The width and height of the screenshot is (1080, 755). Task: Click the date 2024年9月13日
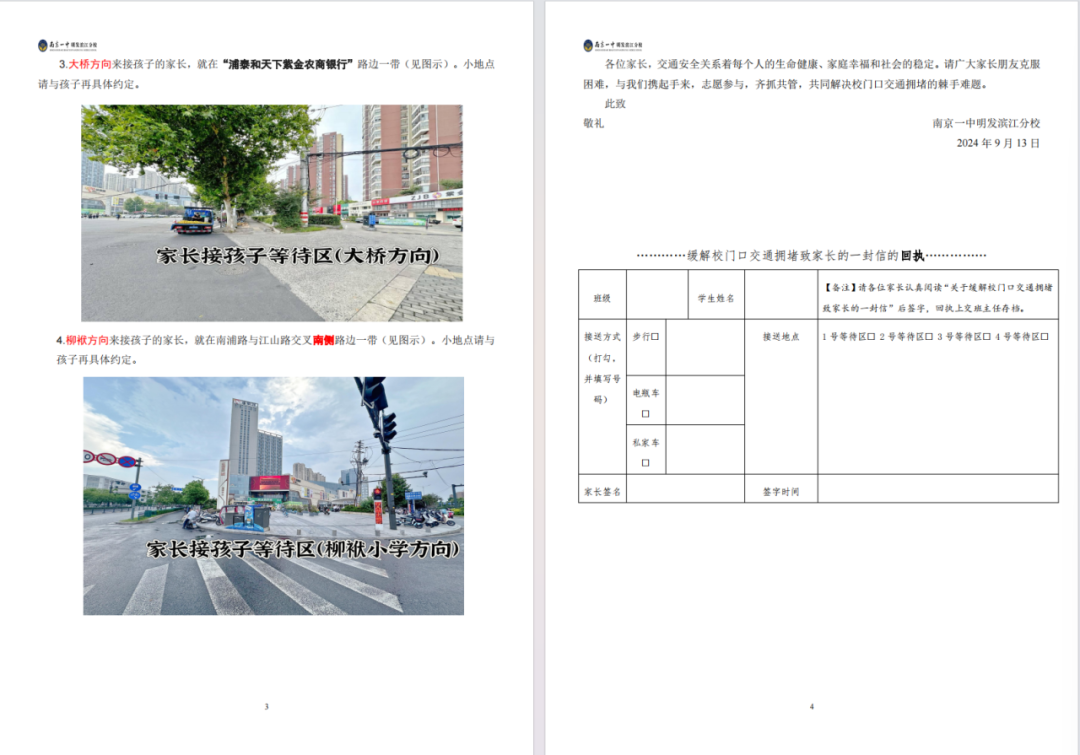pyautogui.click(x=998, y=143)
